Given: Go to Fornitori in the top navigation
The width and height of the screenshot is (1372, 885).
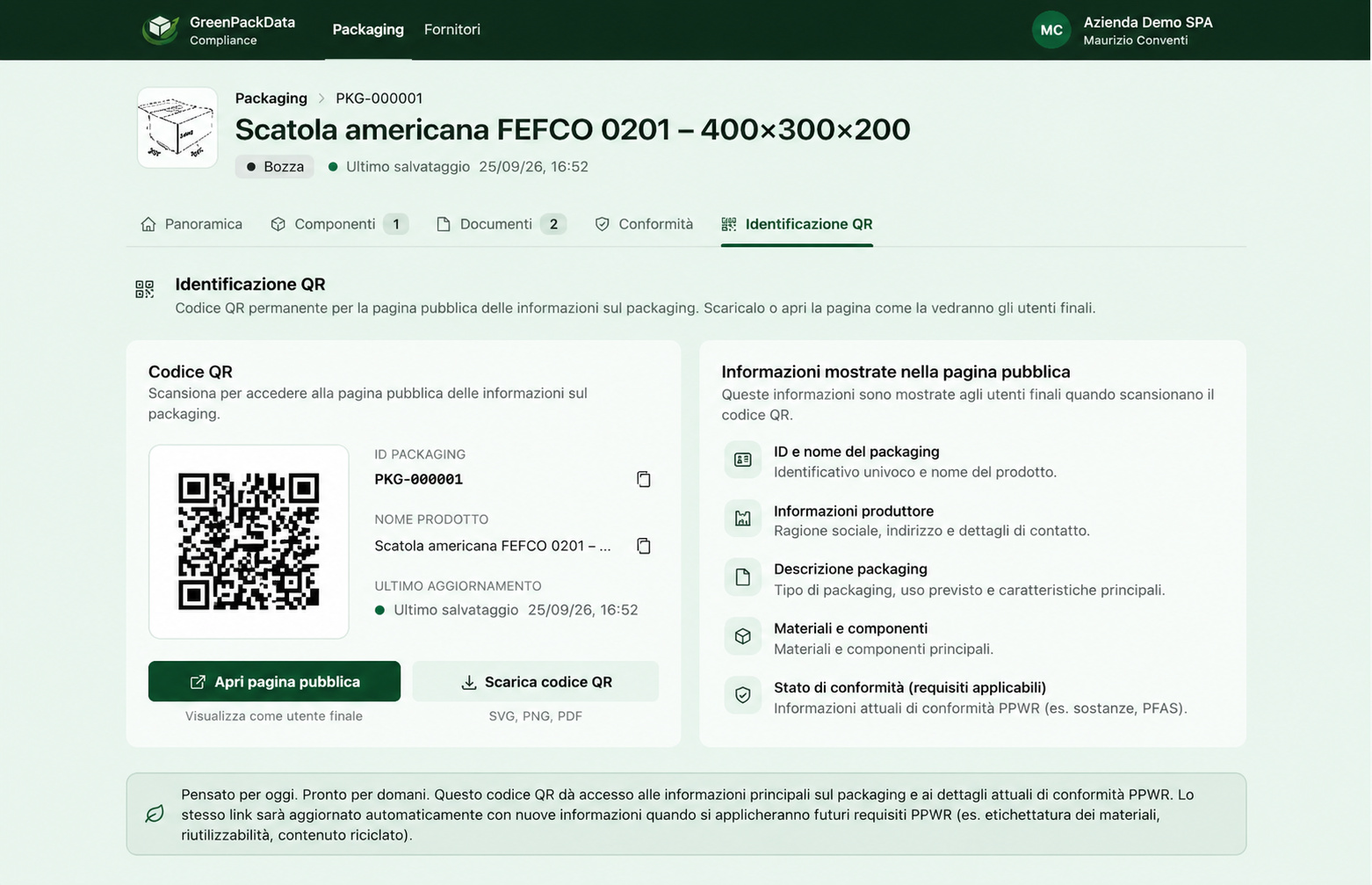Looking at the screenshot, I should click(x=452, y=29).
